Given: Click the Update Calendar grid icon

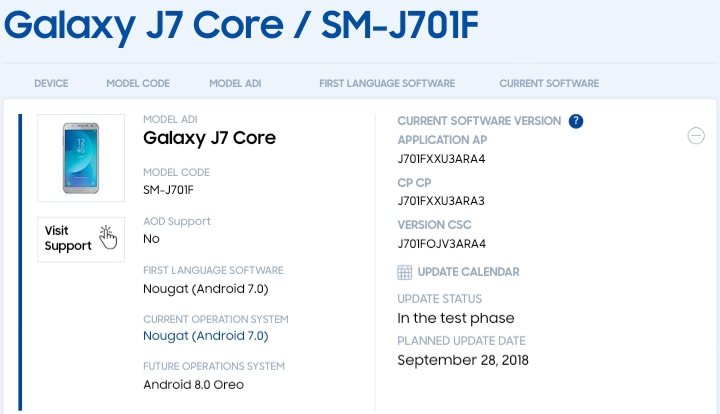Looking at the screenshot, I should (x=405, y=272).
